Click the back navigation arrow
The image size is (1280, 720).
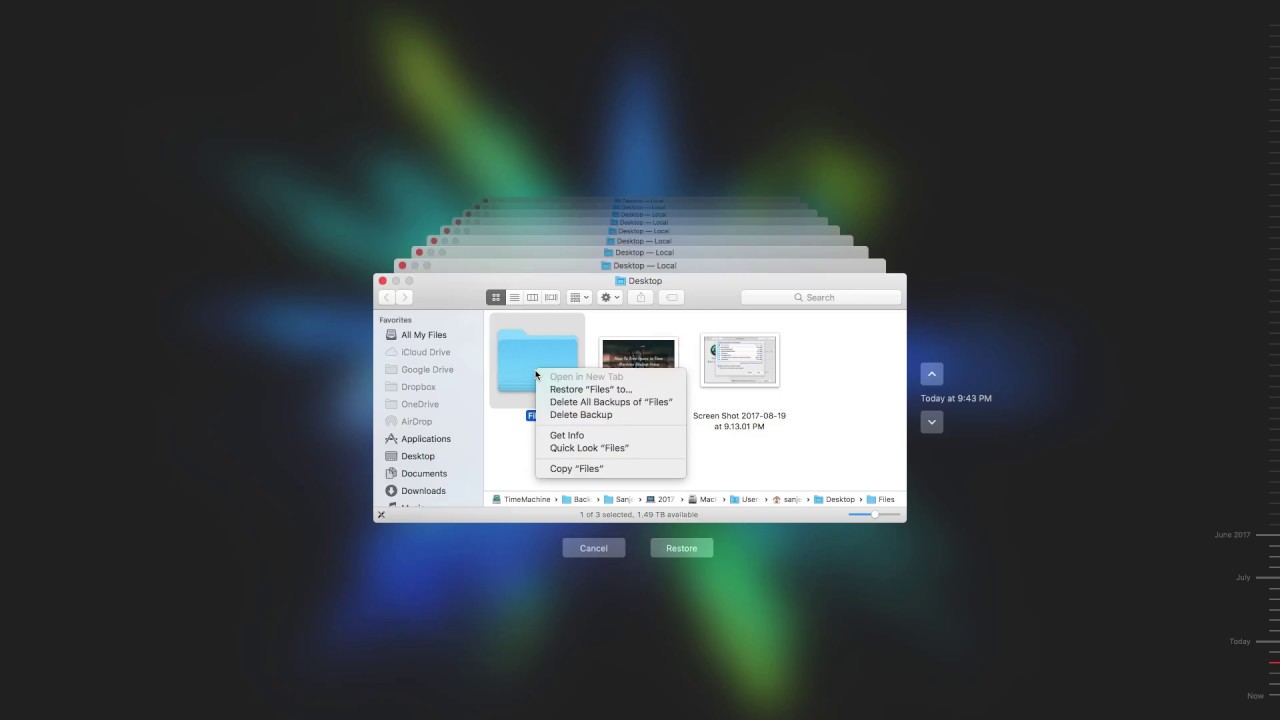coord(387,297)
